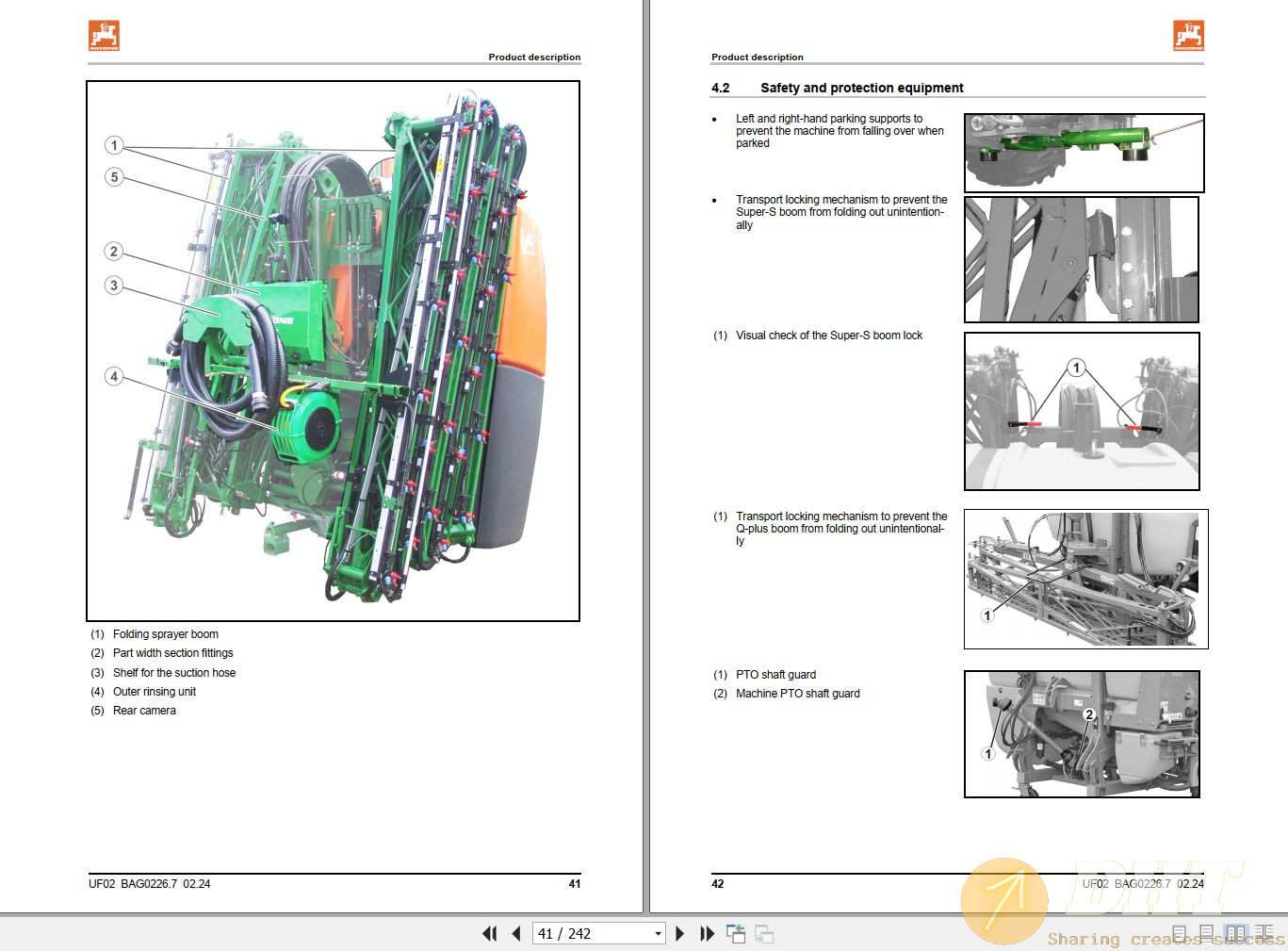1288x951 pixels.
Task: Click the text 'Visual check of the Super-S boom lock'
Action: 829,336
